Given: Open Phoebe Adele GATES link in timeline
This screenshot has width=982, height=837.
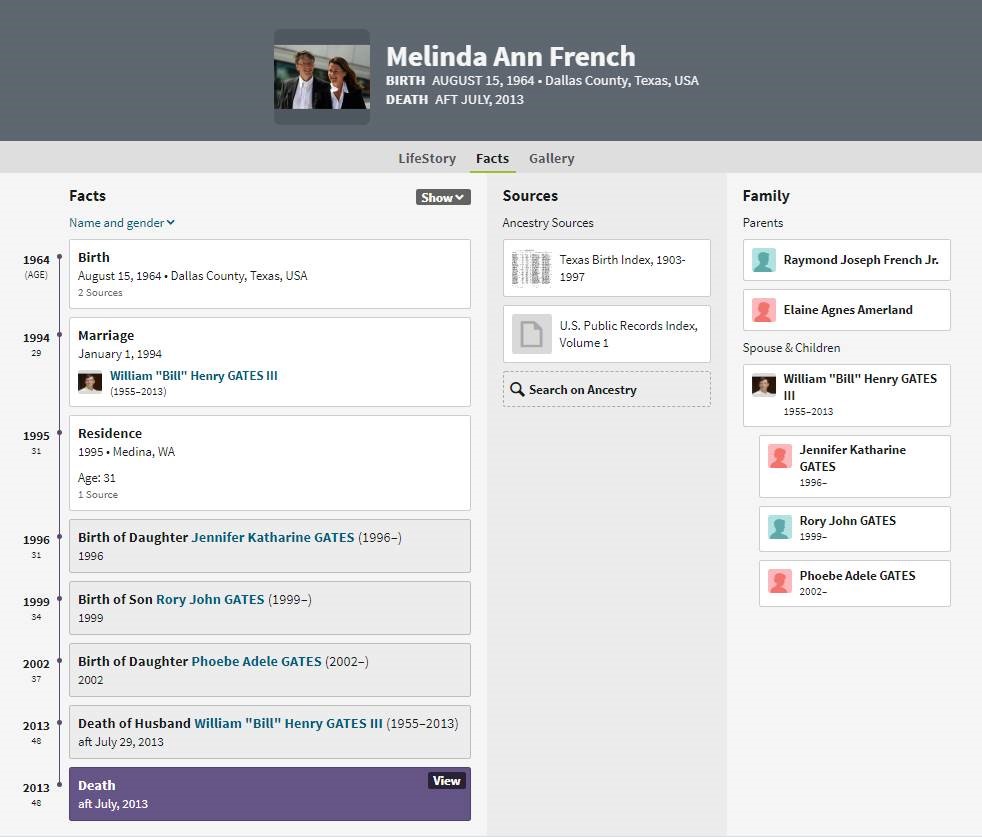Looking at the screenshot, I should 256,661.
